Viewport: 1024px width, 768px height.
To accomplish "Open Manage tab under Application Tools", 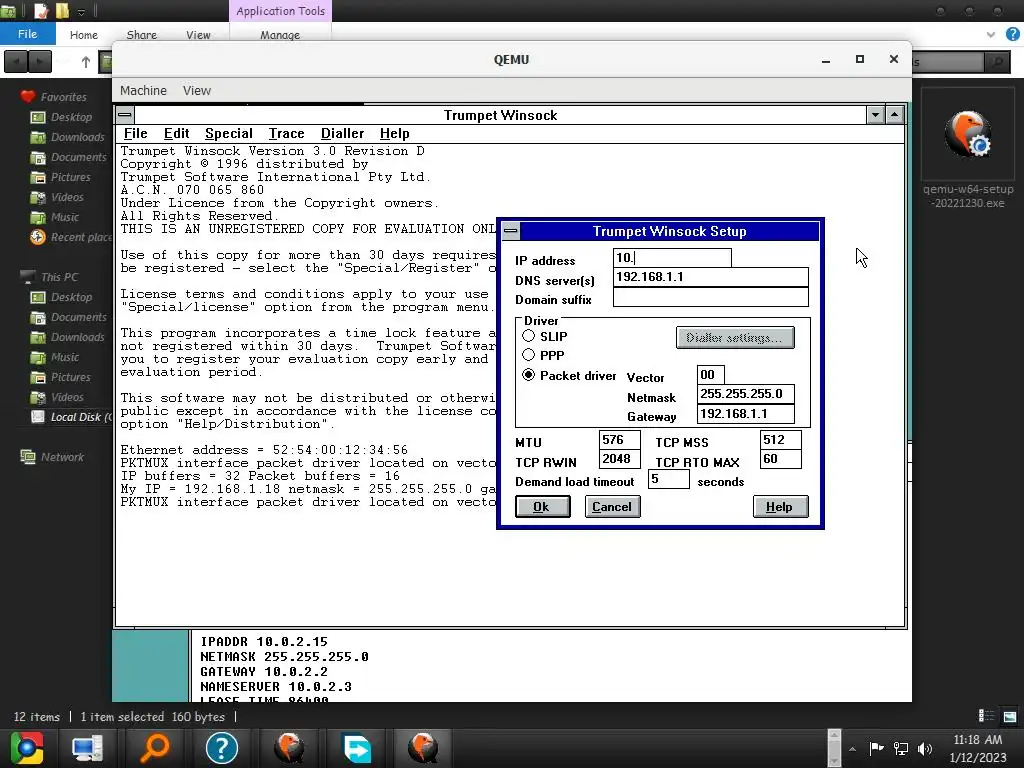I will [x=280, y=35].
